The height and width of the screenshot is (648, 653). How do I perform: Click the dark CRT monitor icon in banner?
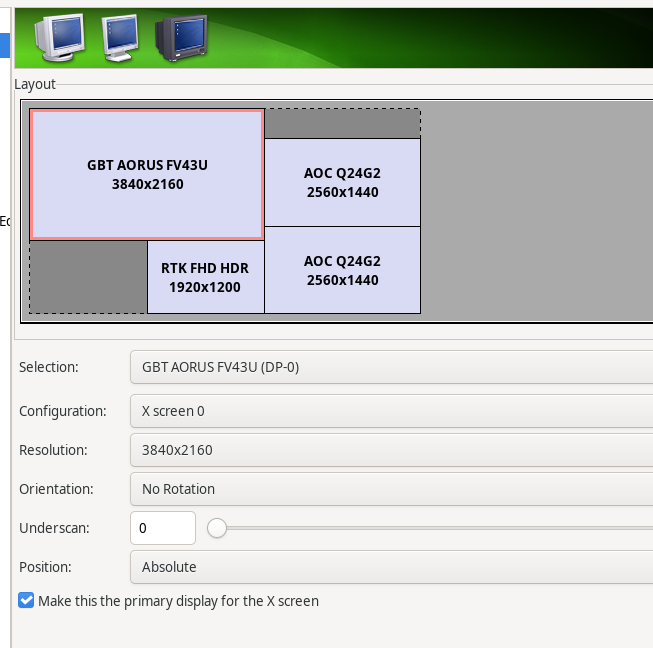(180, 38)
